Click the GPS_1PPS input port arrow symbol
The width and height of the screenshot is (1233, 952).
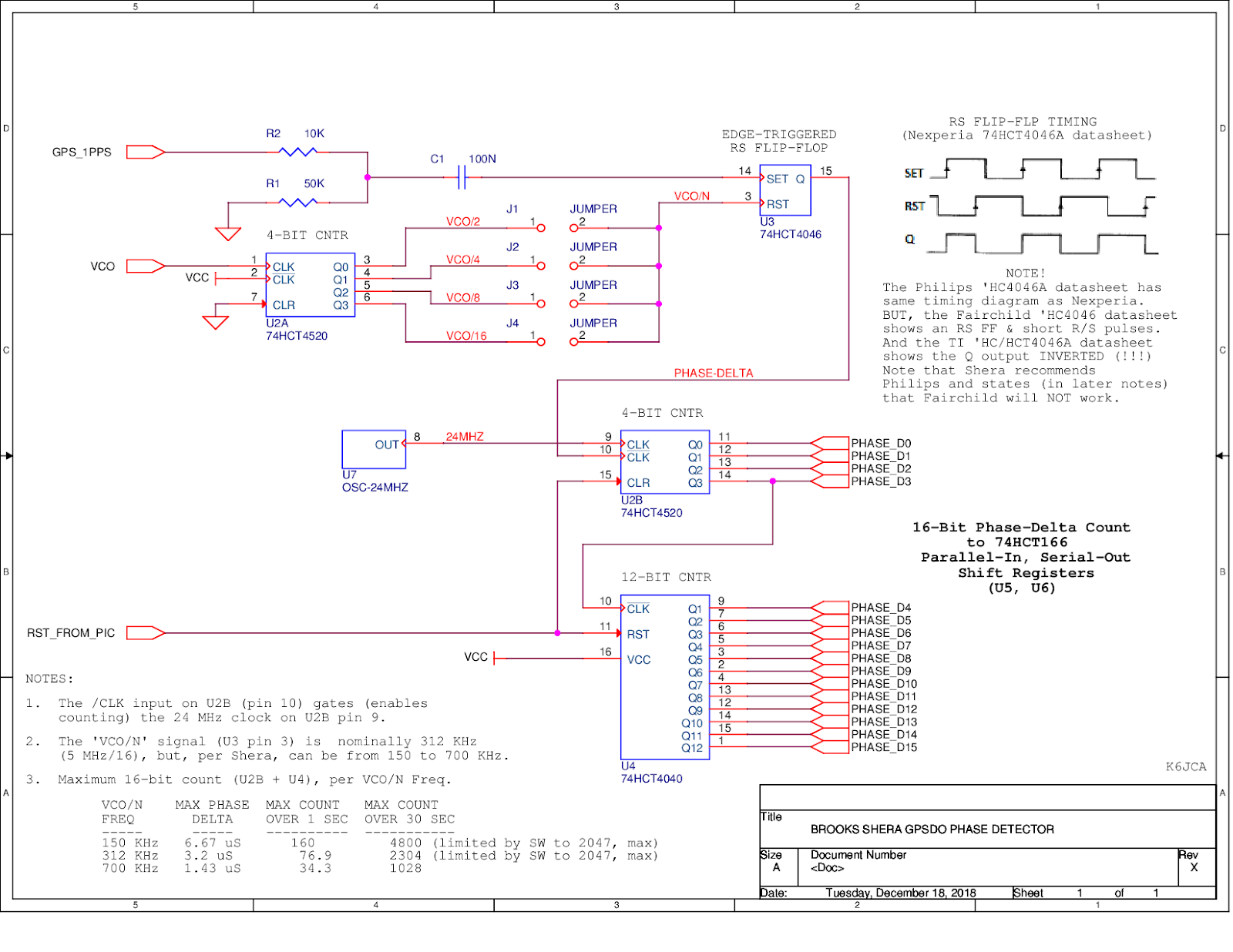tap(146, 152)
